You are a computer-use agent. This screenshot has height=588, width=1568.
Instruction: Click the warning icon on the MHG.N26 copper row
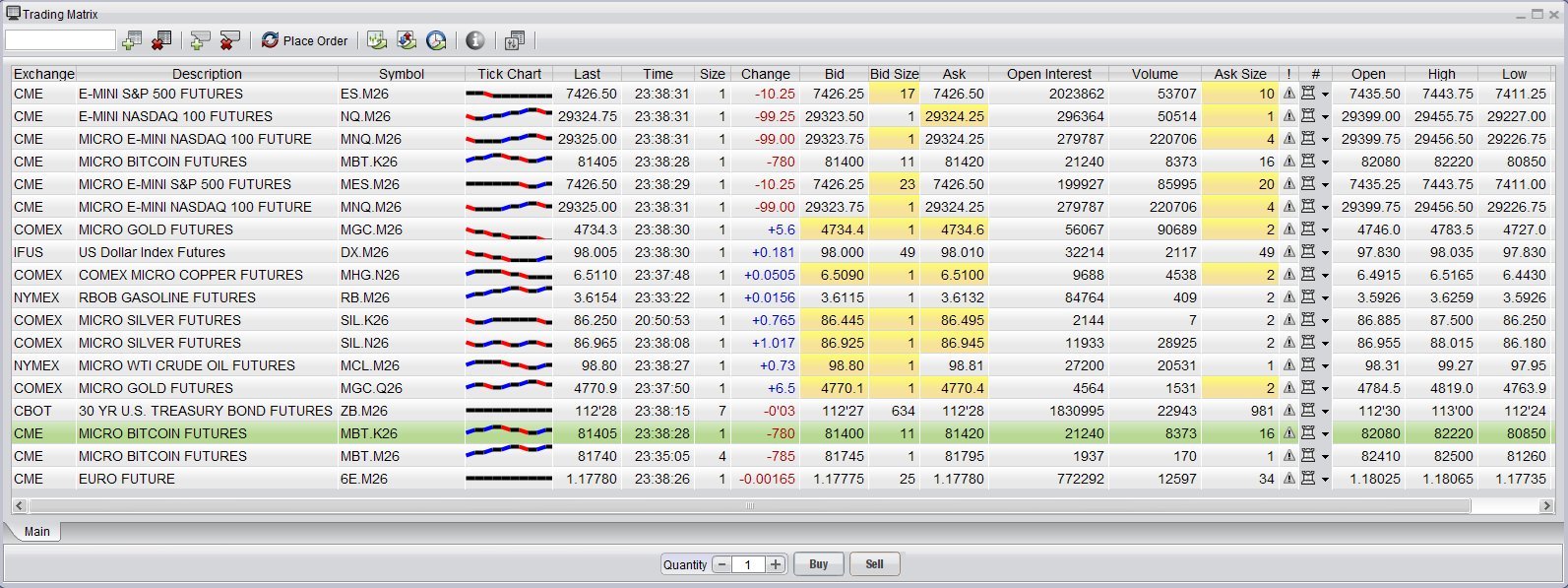pyautogui.click(x=1288, y=275)
